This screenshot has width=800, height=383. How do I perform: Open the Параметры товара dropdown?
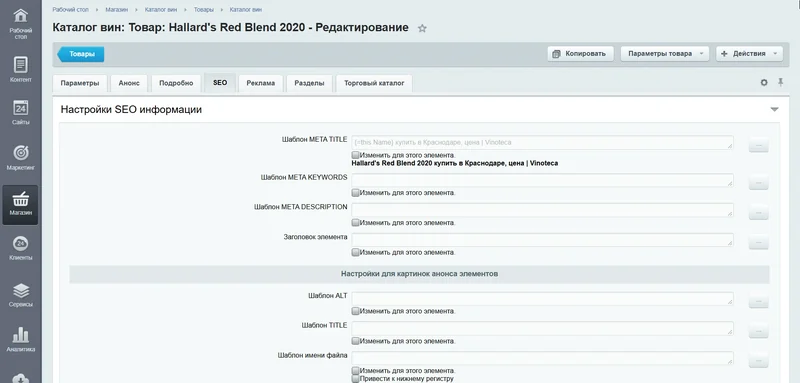665,54
